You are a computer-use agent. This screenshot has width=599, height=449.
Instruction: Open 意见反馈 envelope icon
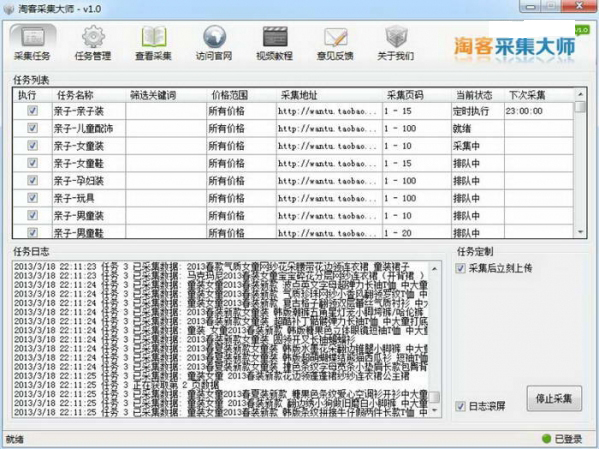pos(335,44)
